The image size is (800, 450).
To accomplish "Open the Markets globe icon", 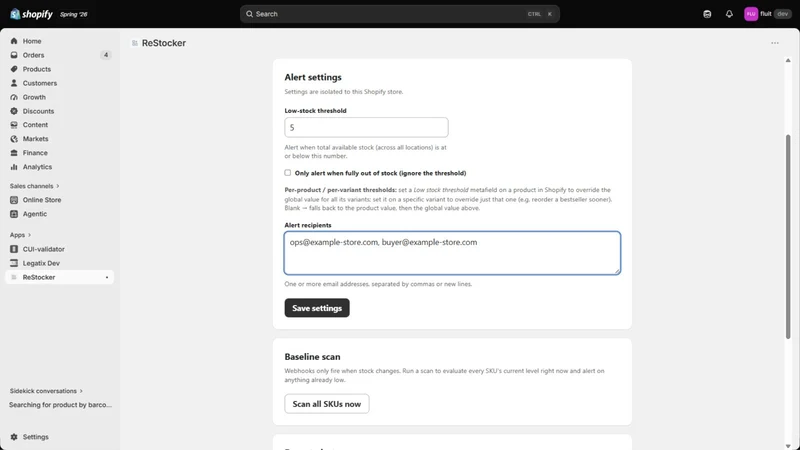I will [x=14, y=139].
